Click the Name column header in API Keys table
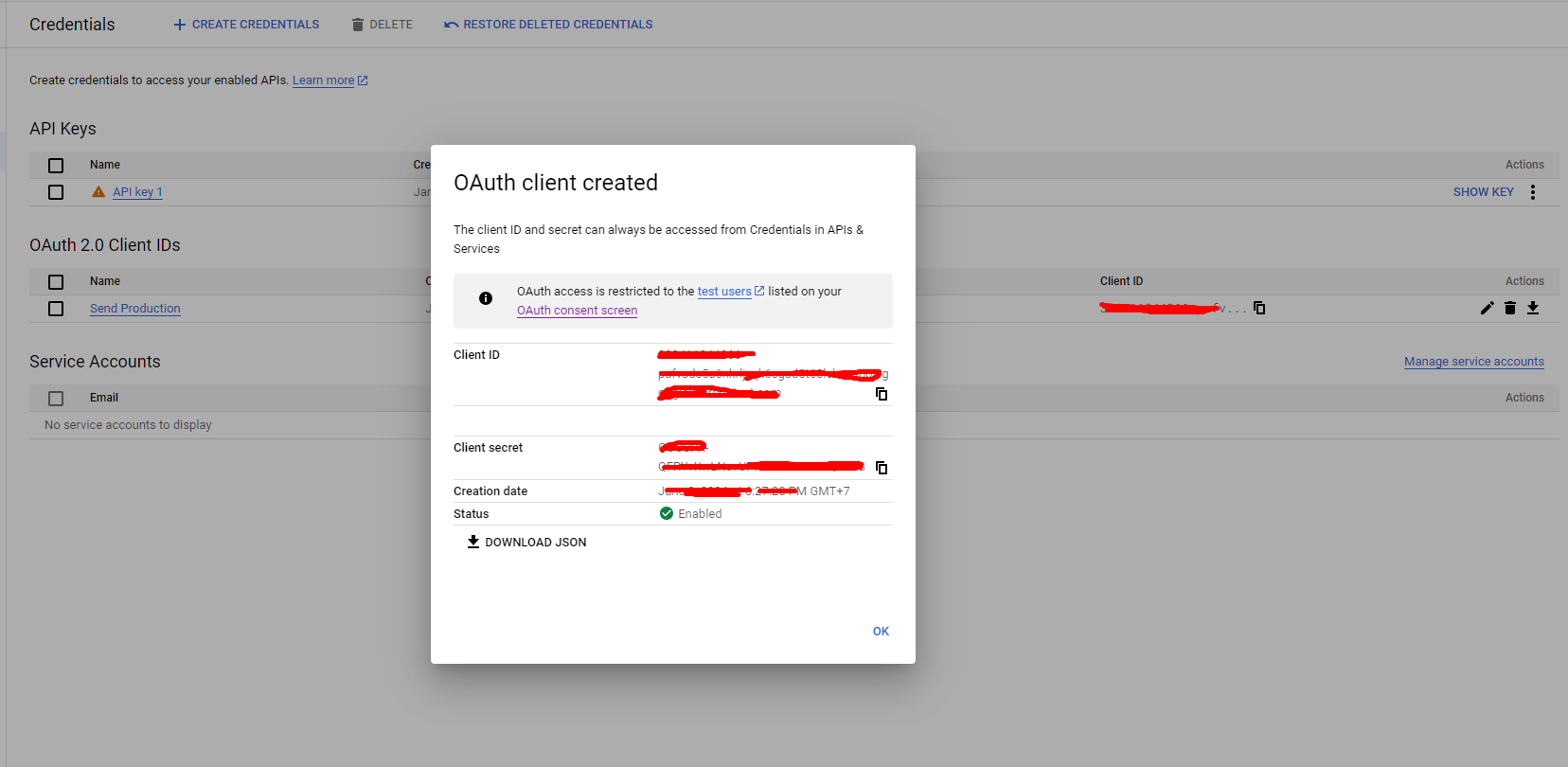Image resolution: width=1568 pixels, height=767 pixels. point(105,165)
